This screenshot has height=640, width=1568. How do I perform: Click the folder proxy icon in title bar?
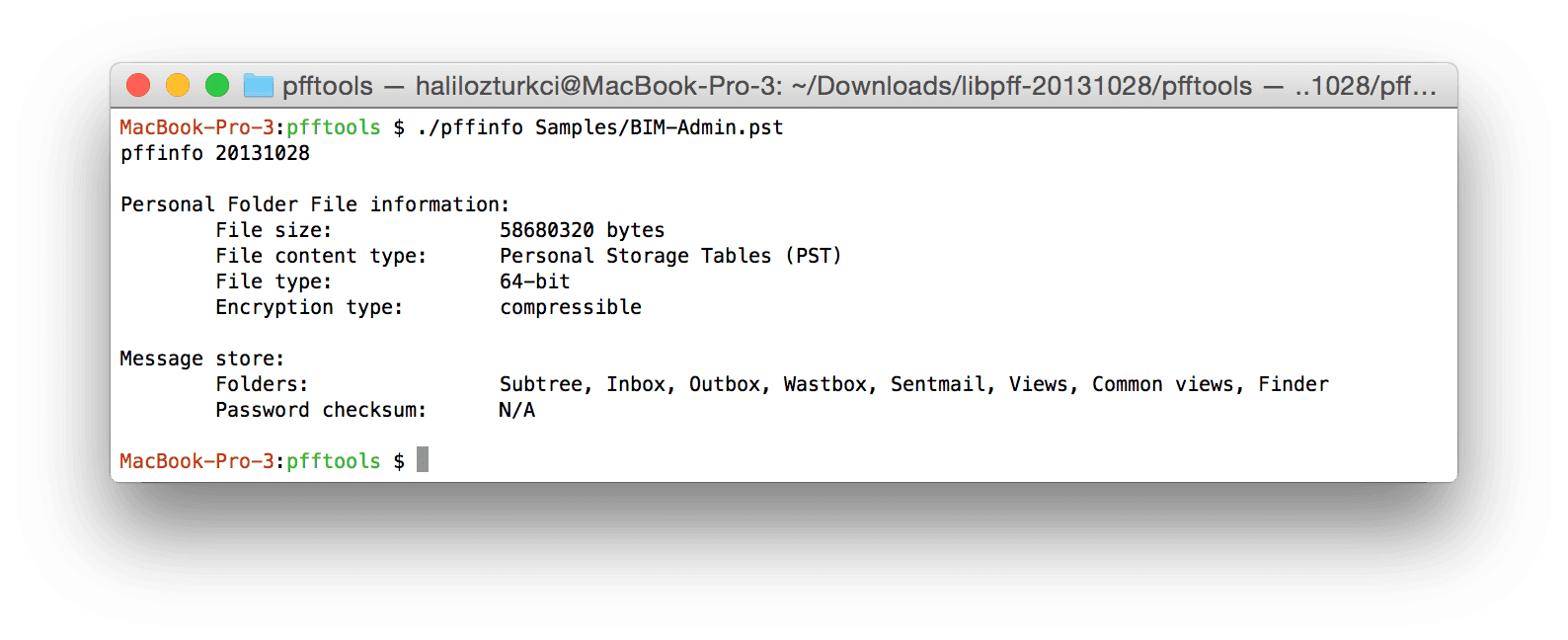tap(258, 86)
